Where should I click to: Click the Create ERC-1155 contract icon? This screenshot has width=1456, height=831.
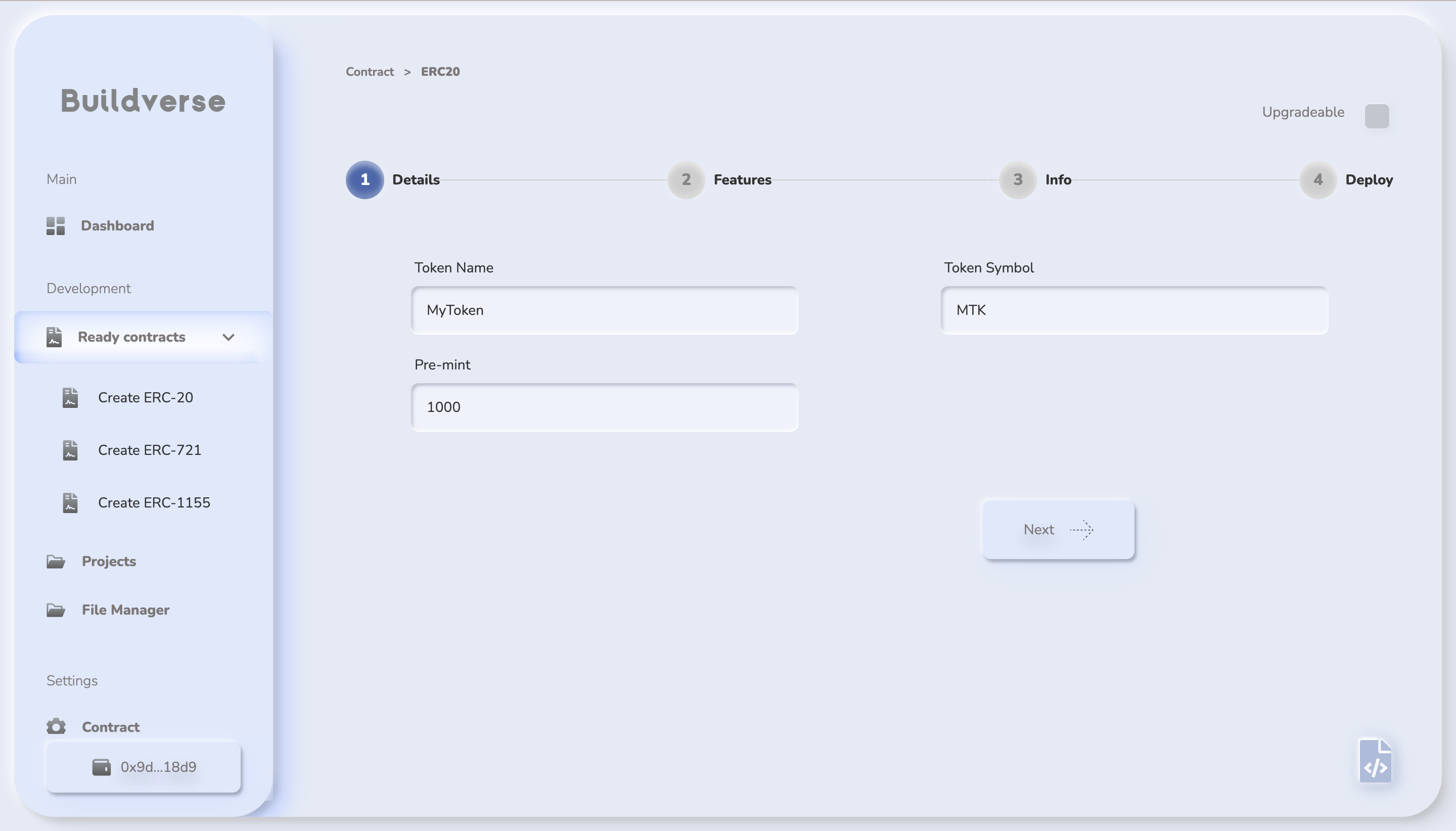(x=70, y=502)
